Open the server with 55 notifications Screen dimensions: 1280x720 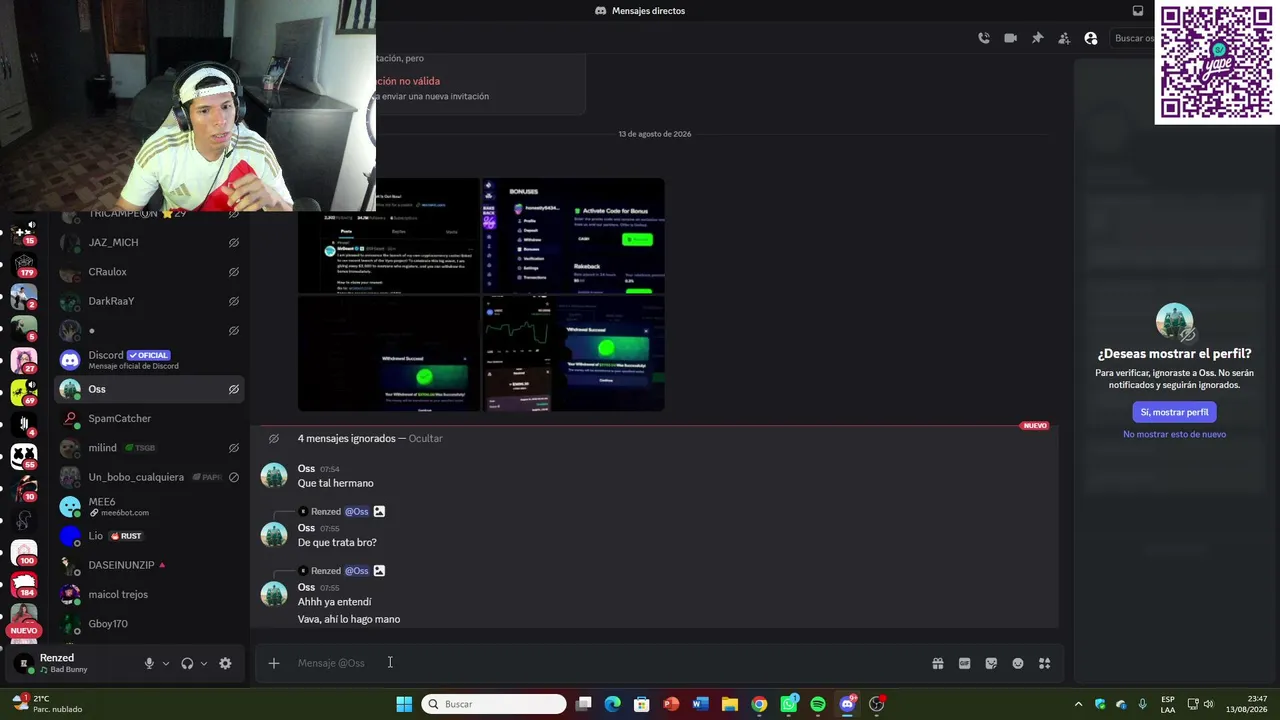24,456
